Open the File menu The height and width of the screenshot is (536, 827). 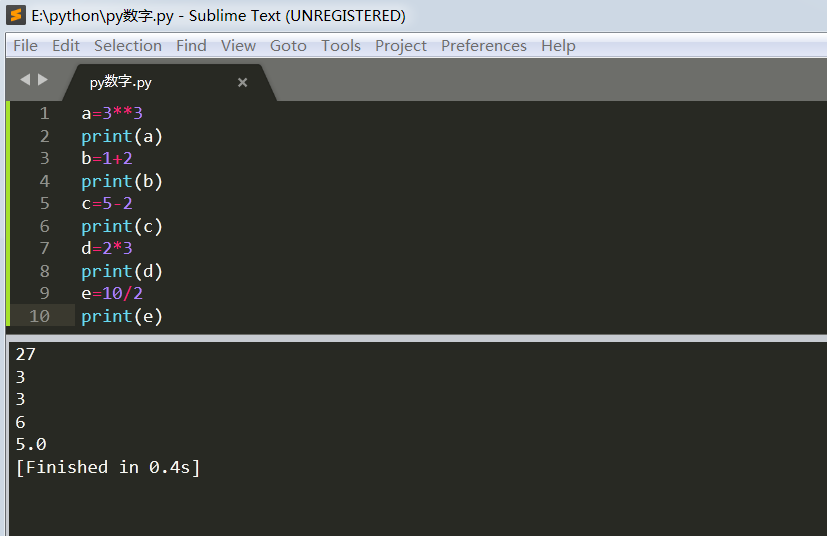[25, 46]
